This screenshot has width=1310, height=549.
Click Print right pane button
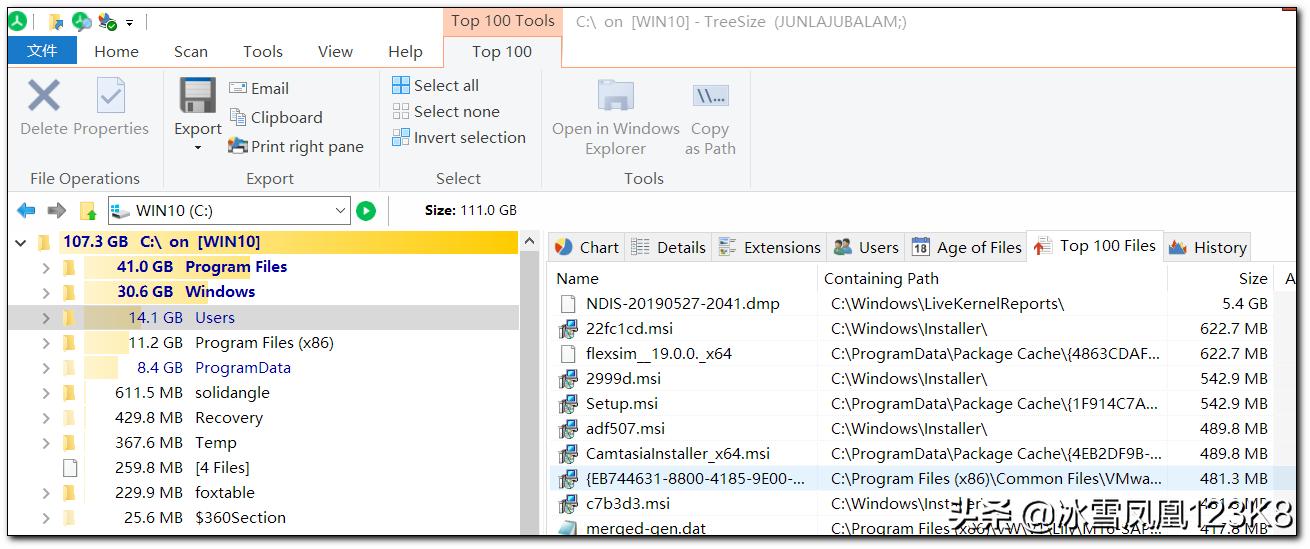click(296, 147)
